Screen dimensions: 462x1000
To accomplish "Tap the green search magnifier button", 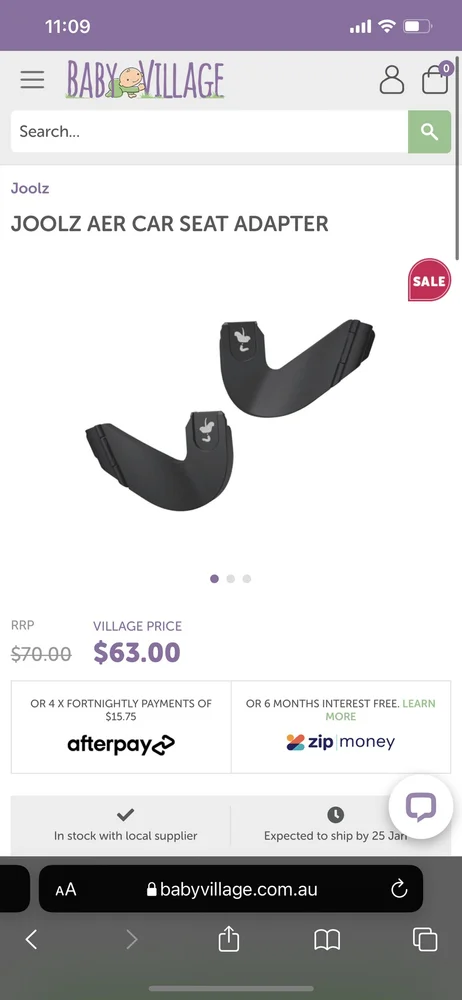I will pos(429,132).
